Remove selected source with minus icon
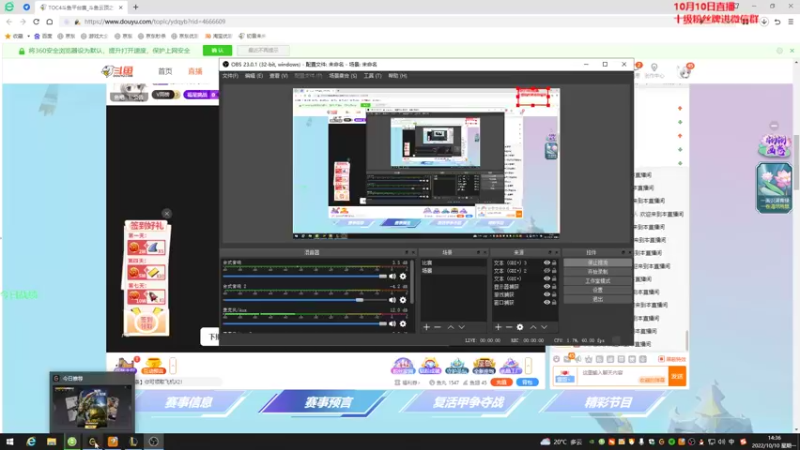 [509, 327]
